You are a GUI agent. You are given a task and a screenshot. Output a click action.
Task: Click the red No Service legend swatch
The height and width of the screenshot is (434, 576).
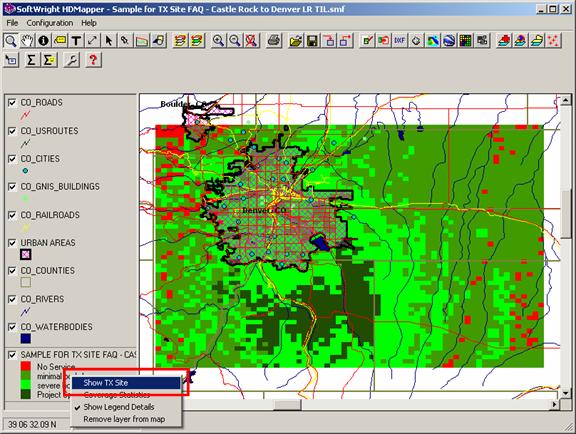pos(26,366)
